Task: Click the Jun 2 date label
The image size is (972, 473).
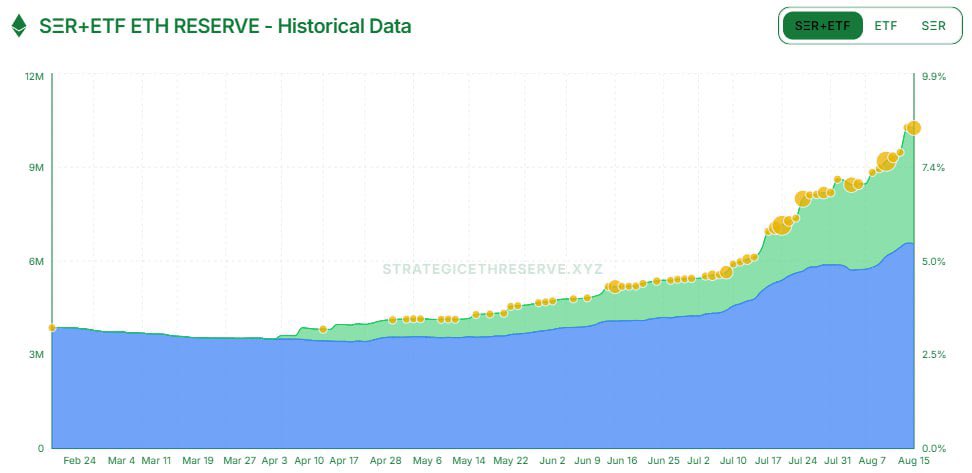Action: [552, 461]
